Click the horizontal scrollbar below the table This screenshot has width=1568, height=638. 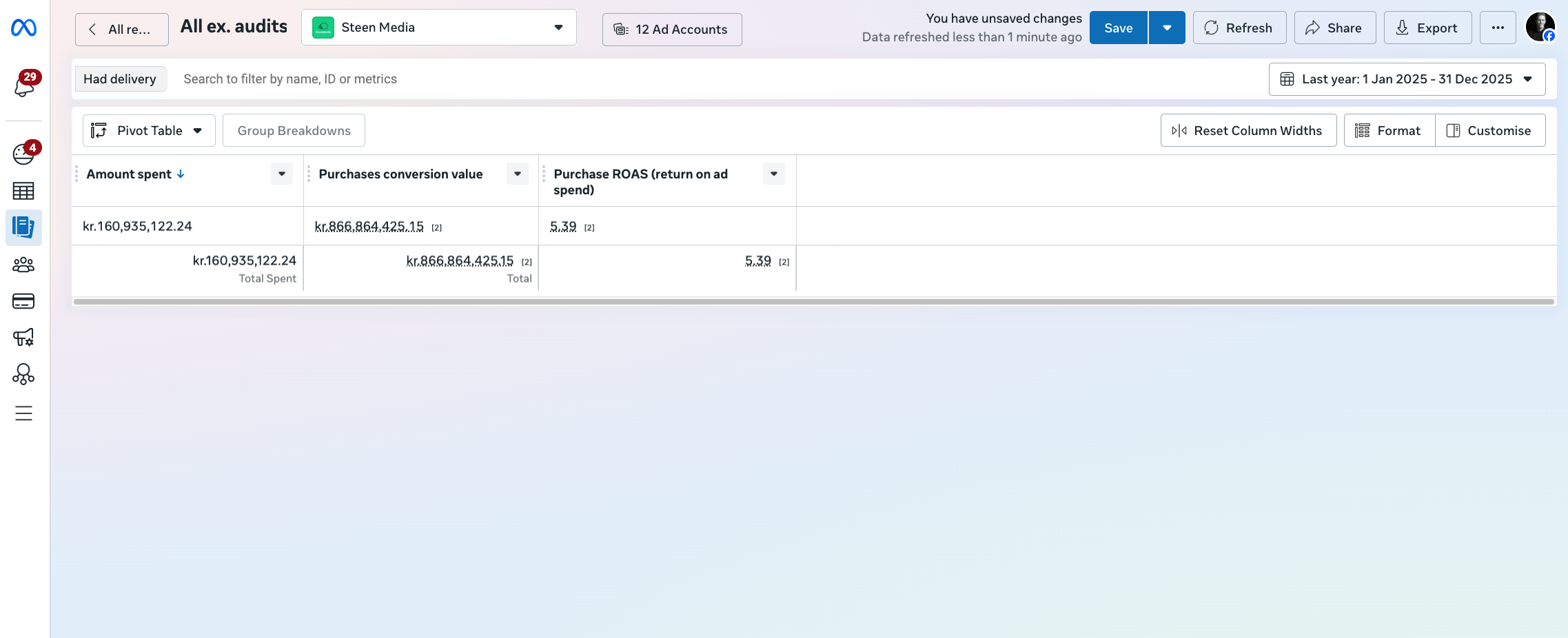point(813,302)
